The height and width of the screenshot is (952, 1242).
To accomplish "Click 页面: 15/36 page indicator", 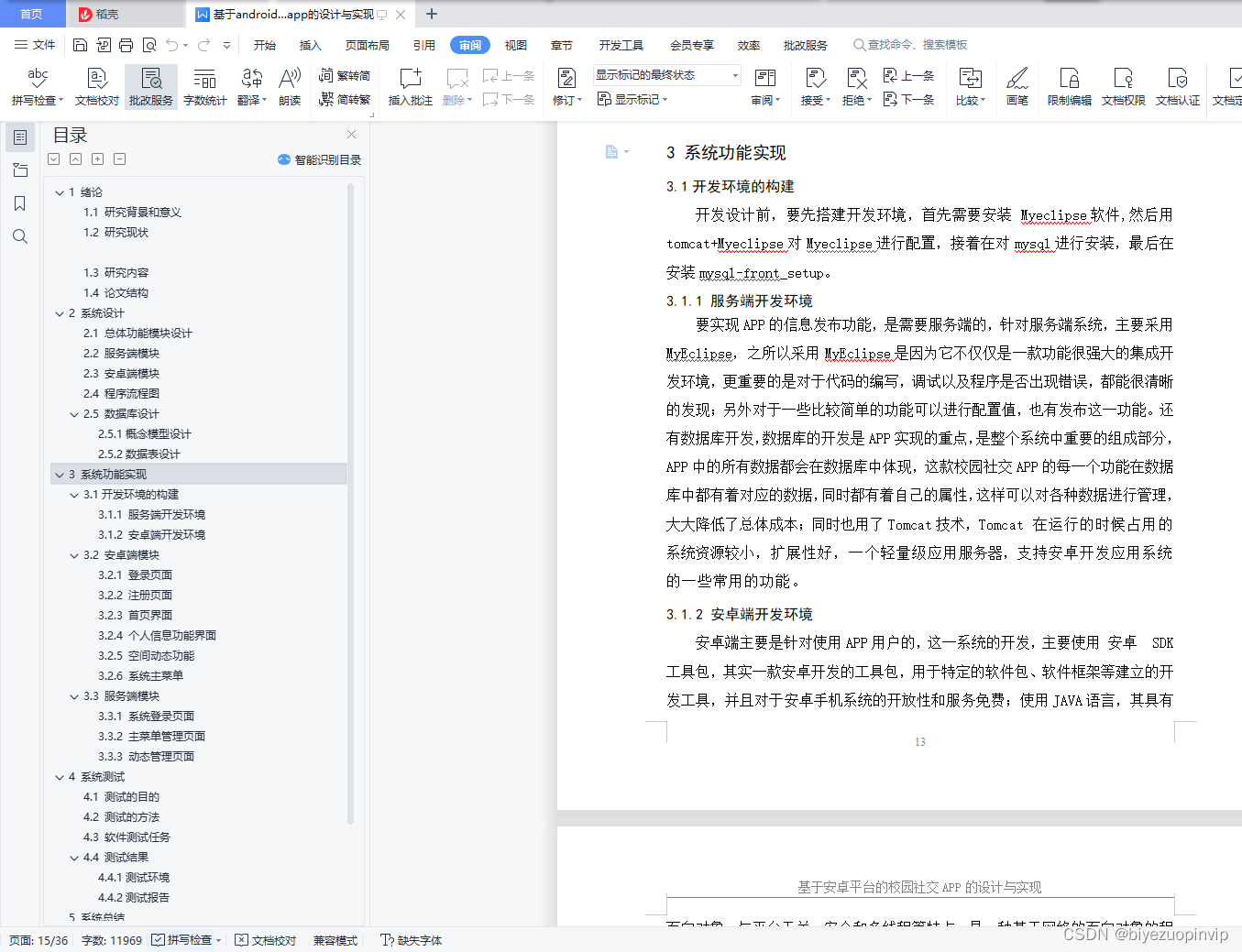I will click(38, 940).
